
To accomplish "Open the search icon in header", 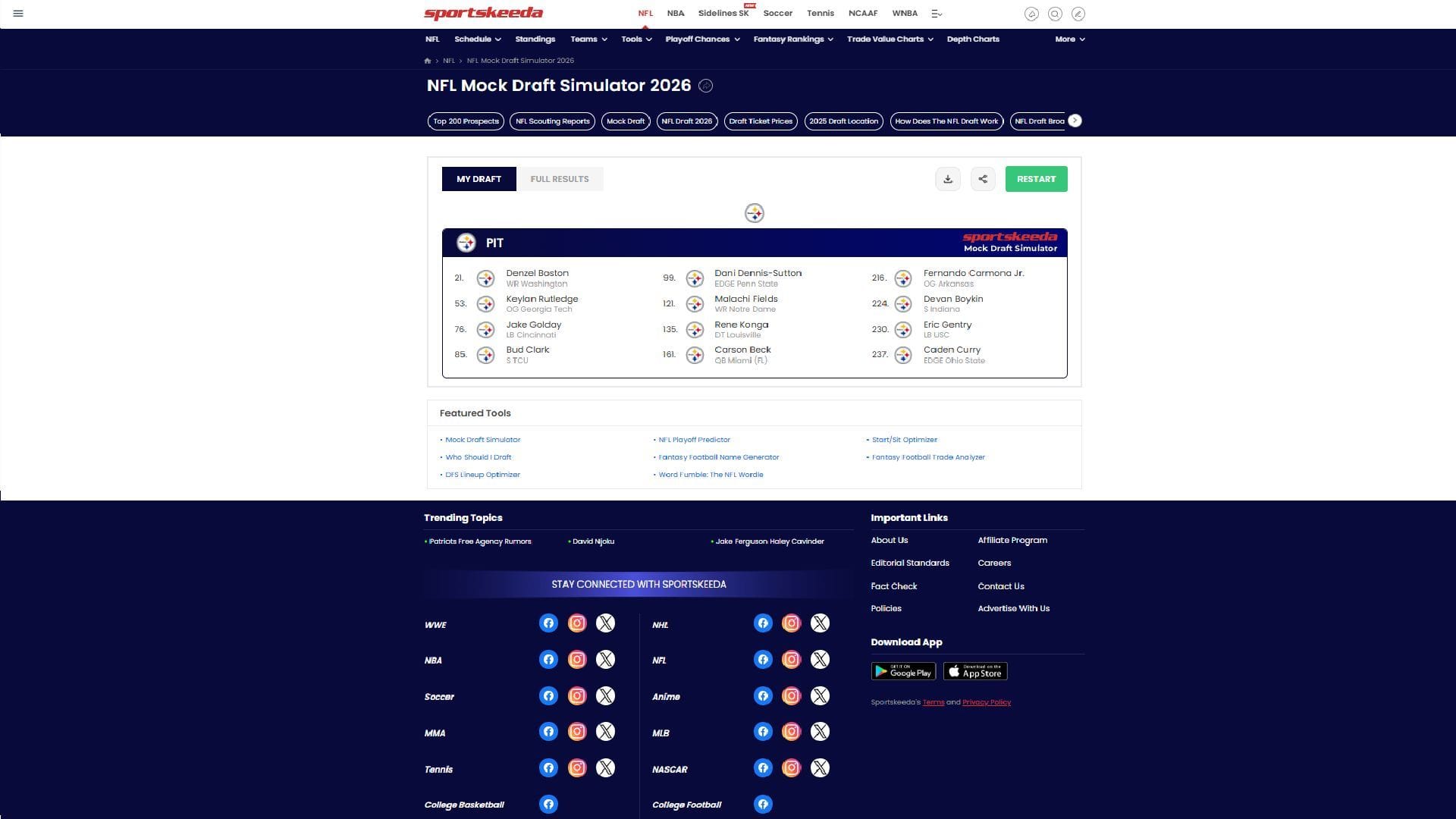I will 1055,14.
